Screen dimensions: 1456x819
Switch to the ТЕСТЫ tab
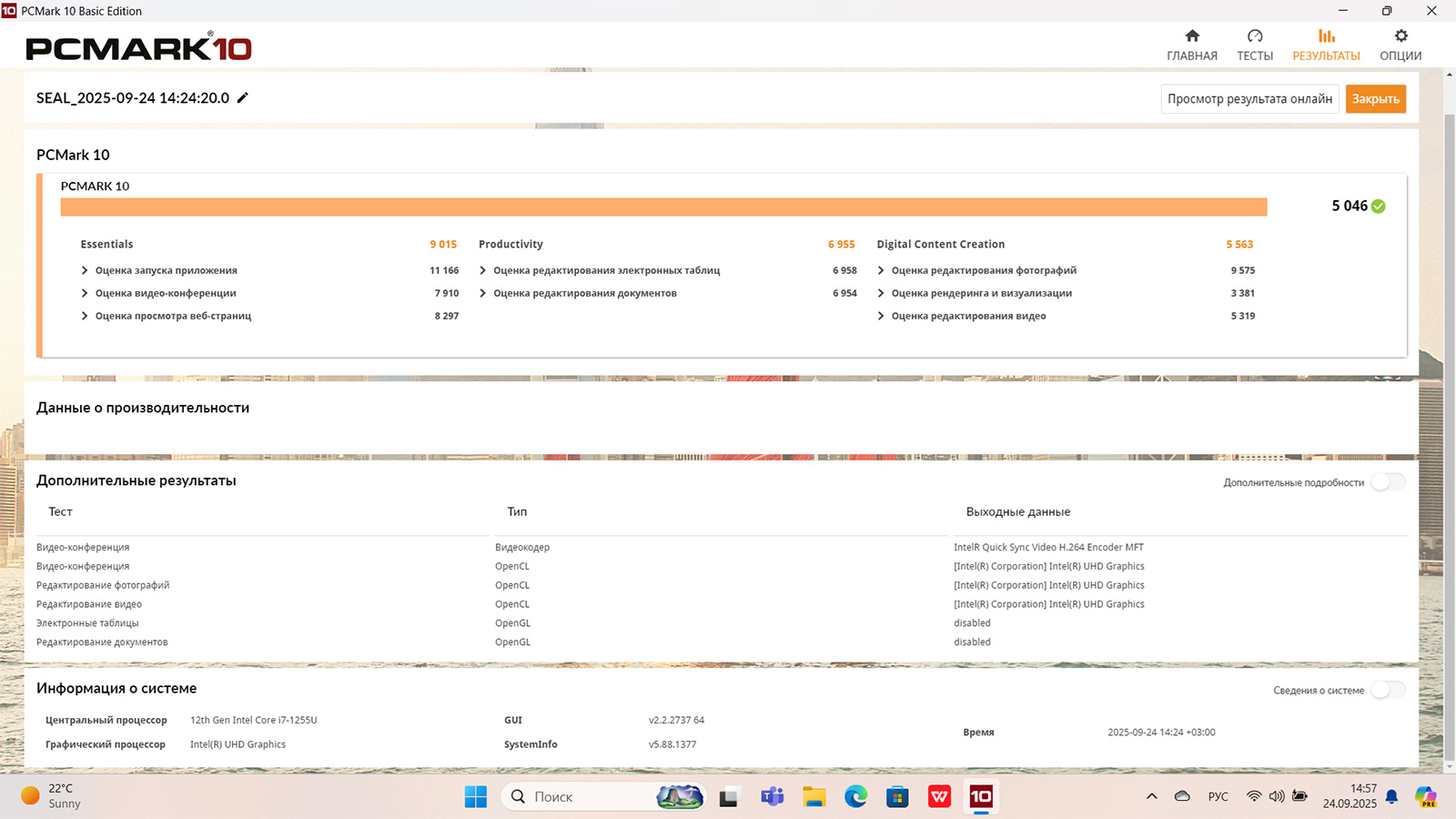coord(1254,45)
